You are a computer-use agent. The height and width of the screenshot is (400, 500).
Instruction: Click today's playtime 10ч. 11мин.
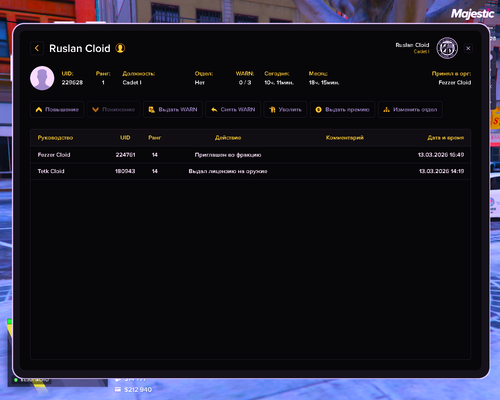pos(279,82)
